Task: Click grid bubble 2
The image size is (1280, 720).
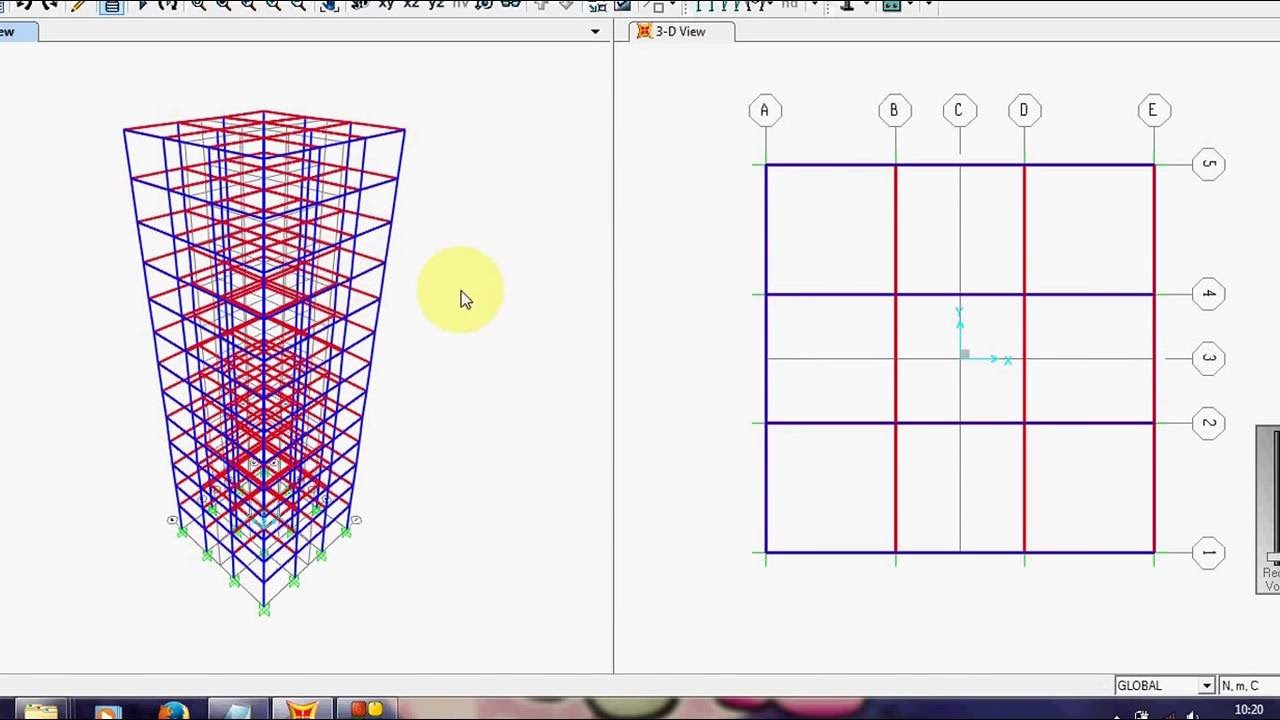Action: pyautogui.click(x=1209, y=423)
